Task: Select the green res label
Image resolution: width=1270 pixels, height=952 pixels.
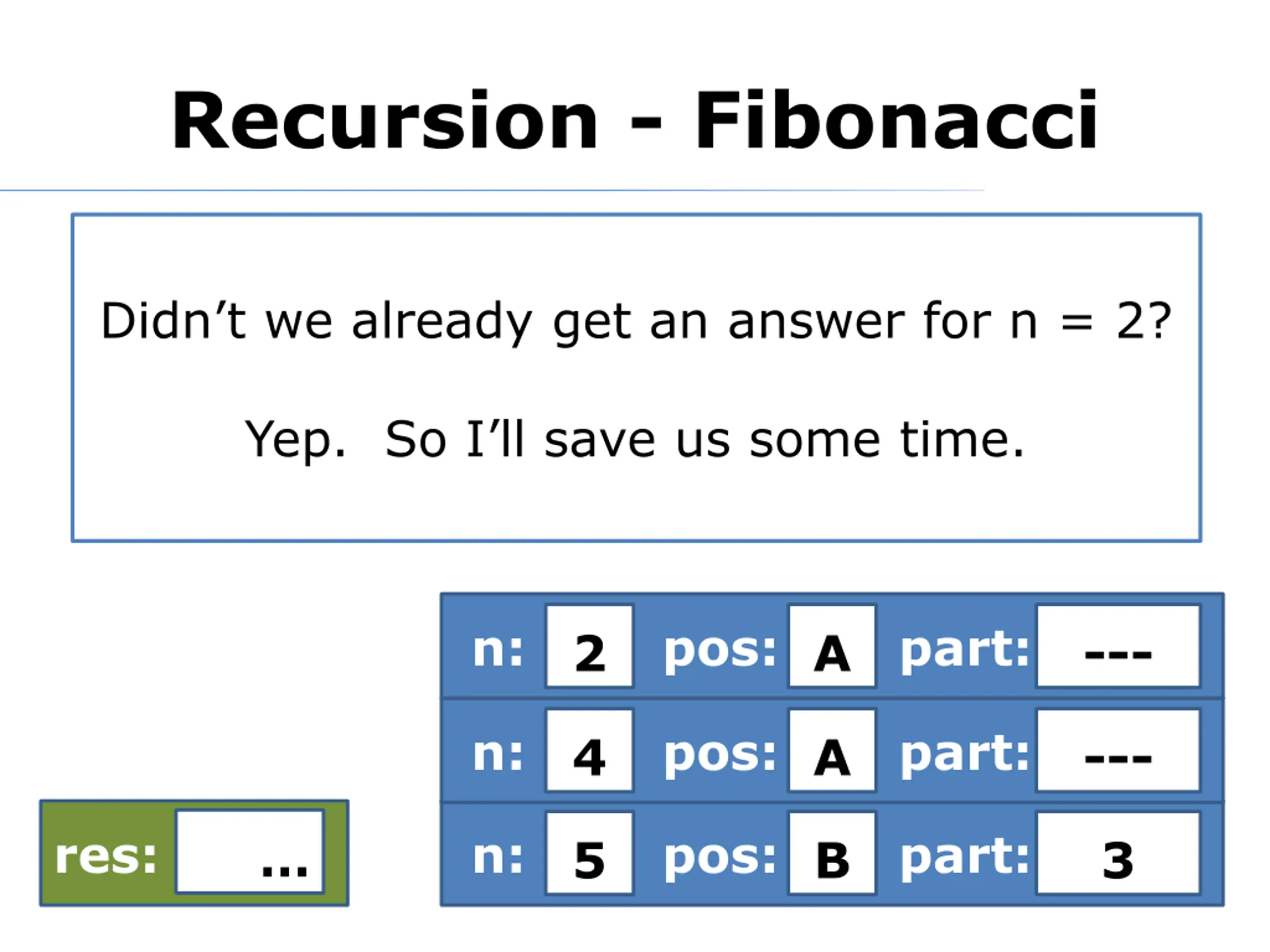Action: 106,856
